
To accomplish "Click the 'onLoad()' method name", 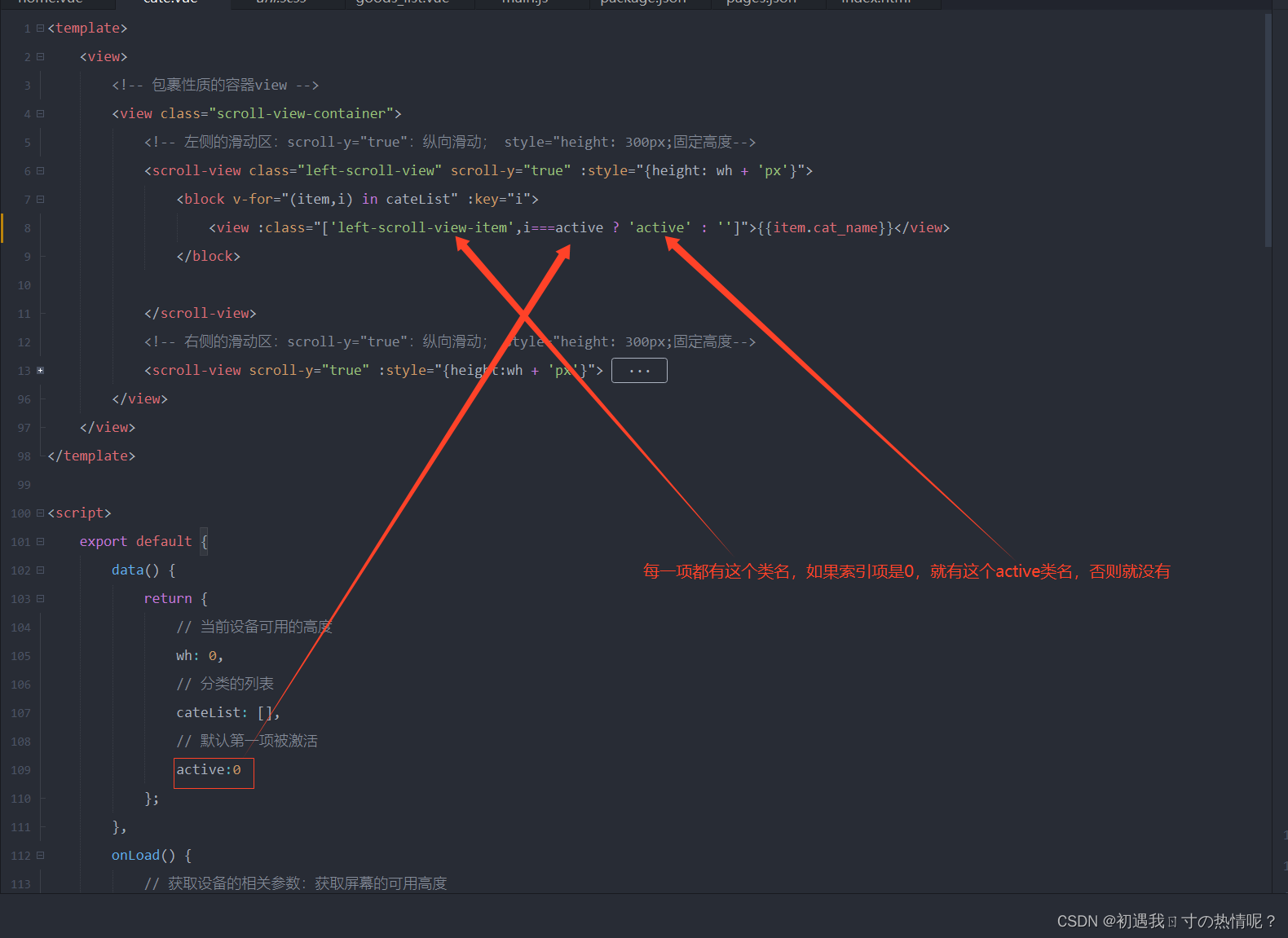I will tap(143, 856).
